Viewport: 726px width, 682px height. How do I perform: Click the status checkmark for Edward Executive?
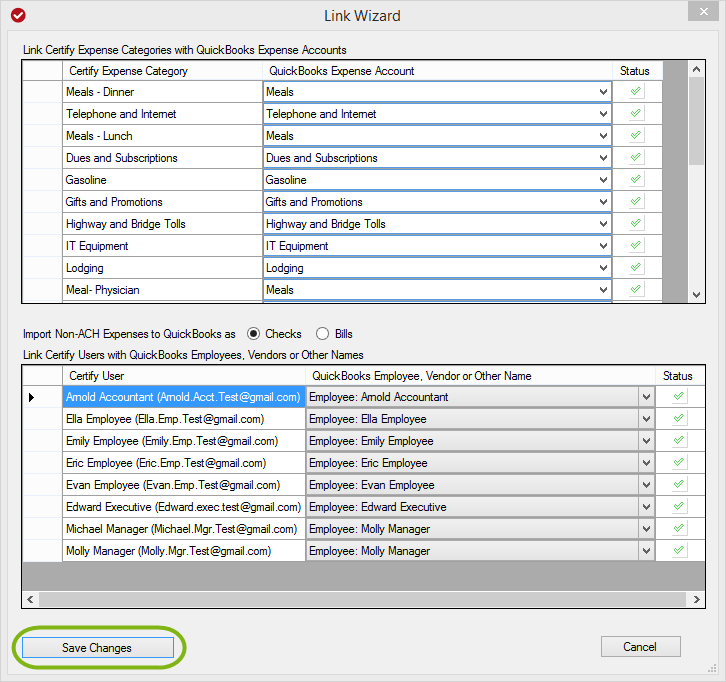click(x=679, y=507)
